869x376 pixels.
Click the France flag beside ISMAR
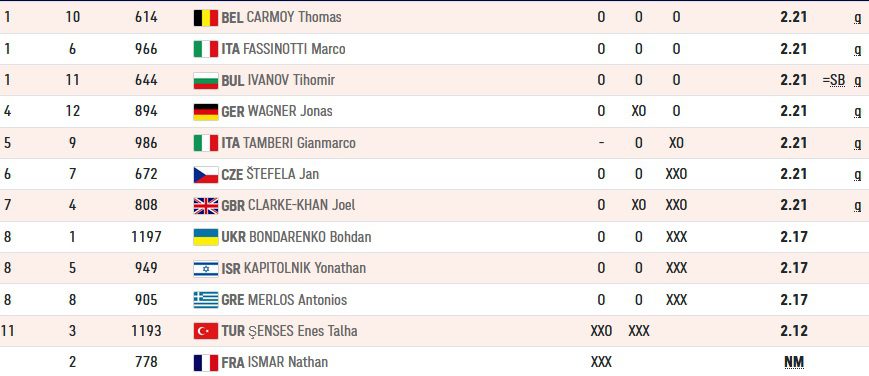coord(206,363)
